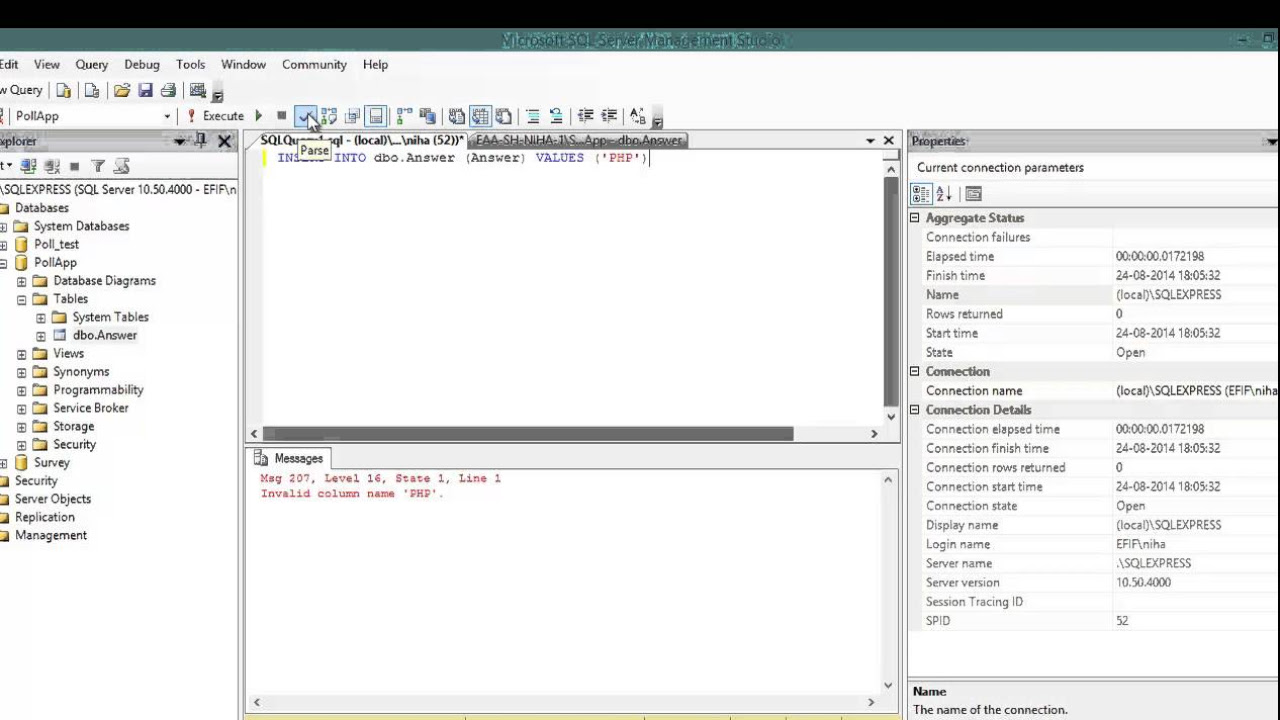Collapse the Tables folder node

22,299
